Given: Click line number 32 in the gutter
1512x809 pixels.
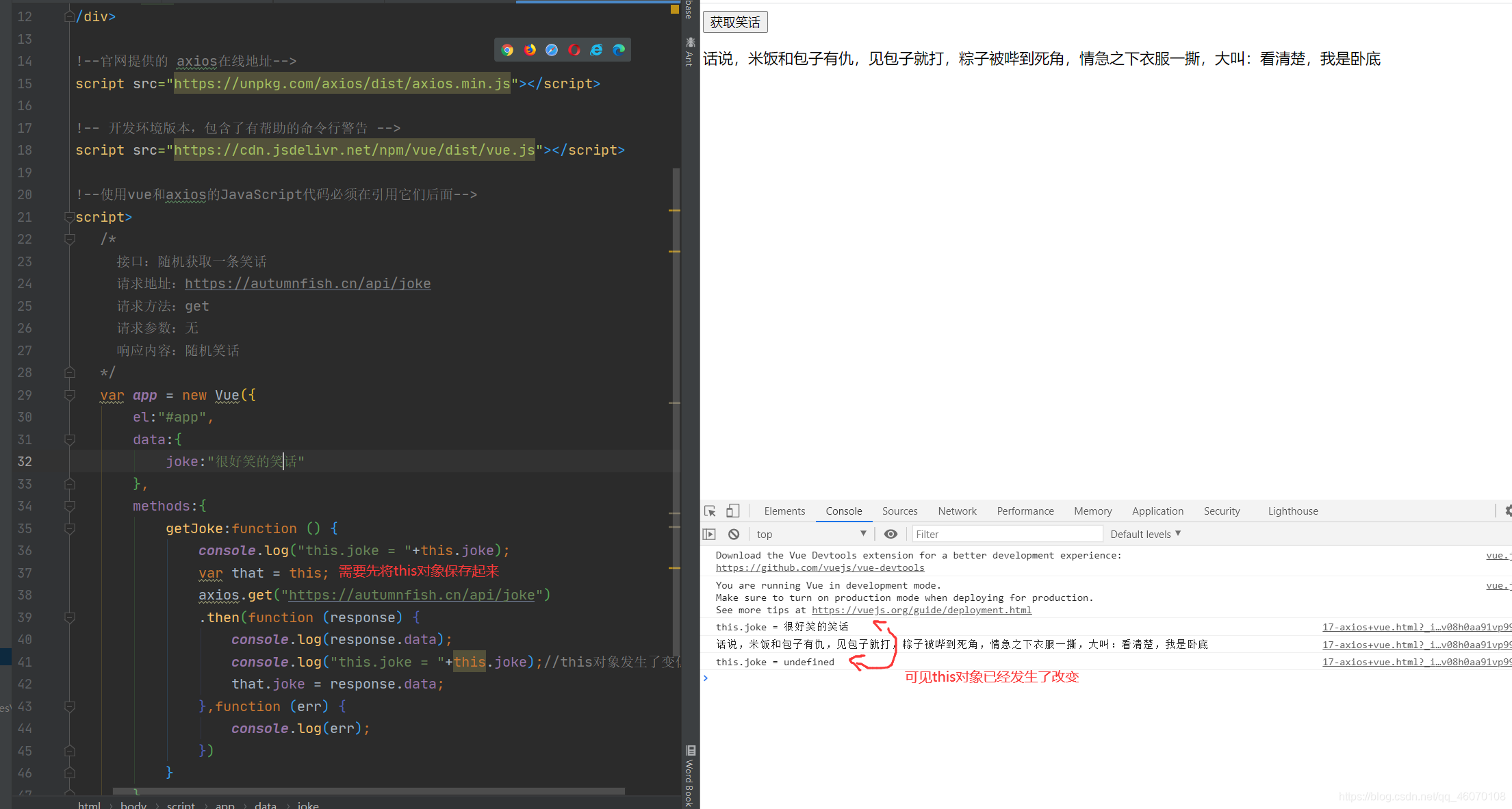Looking at the screenshot, I should coord(25,461).
